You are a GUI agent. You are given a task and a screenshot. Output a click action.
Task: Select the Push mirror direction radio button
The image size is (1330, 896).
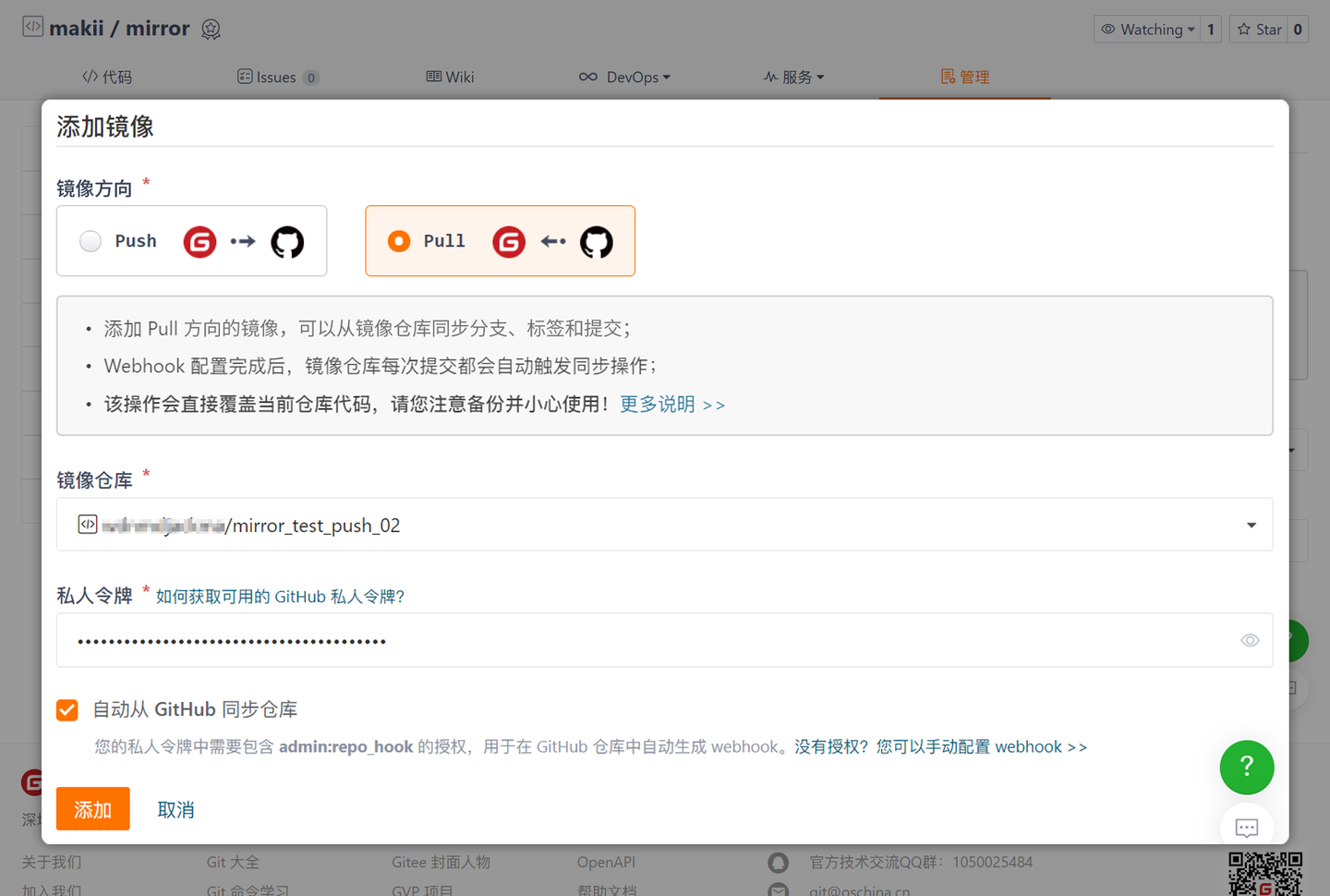90,240
